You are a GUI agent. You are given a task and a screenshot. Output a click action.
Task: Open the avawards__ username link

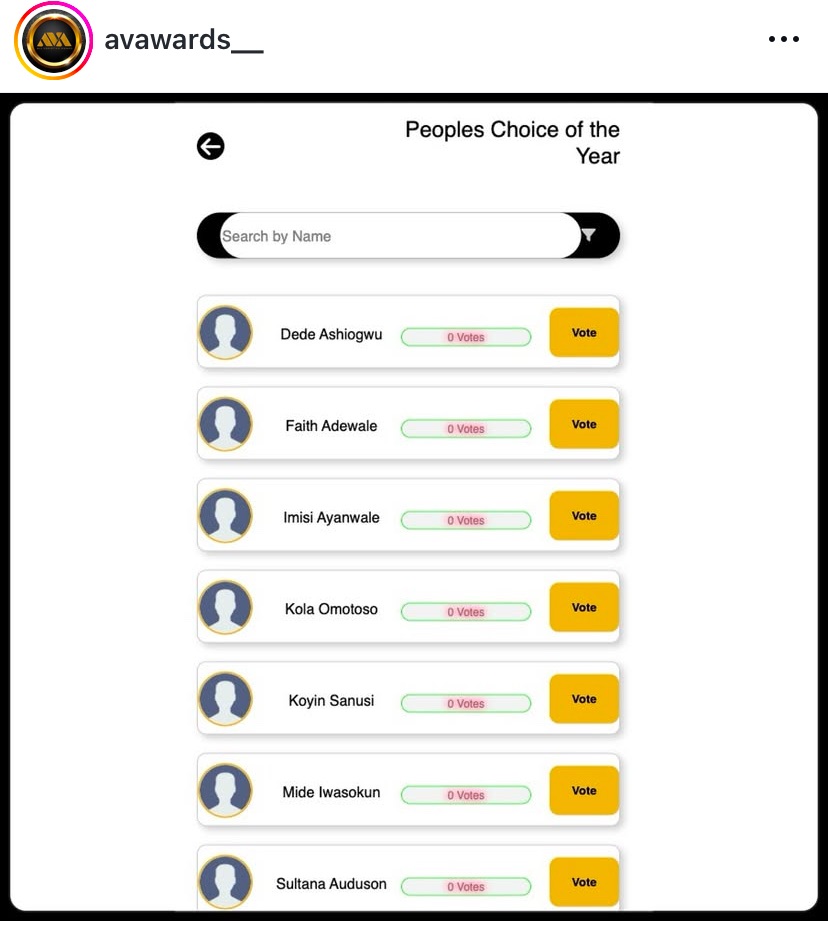(184, 40)
